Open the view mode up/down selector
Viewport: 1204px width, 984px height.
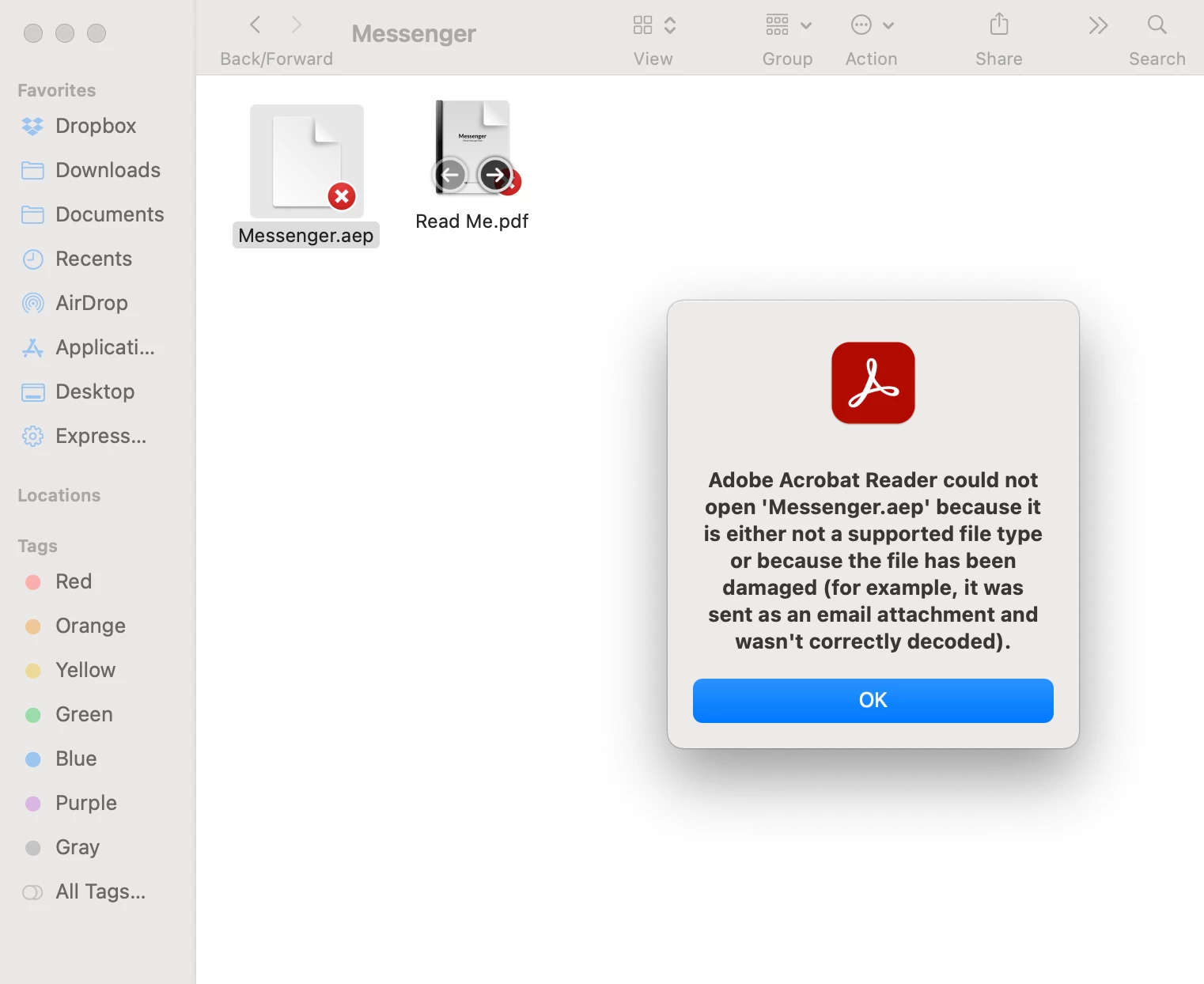[x=670, y=25]
